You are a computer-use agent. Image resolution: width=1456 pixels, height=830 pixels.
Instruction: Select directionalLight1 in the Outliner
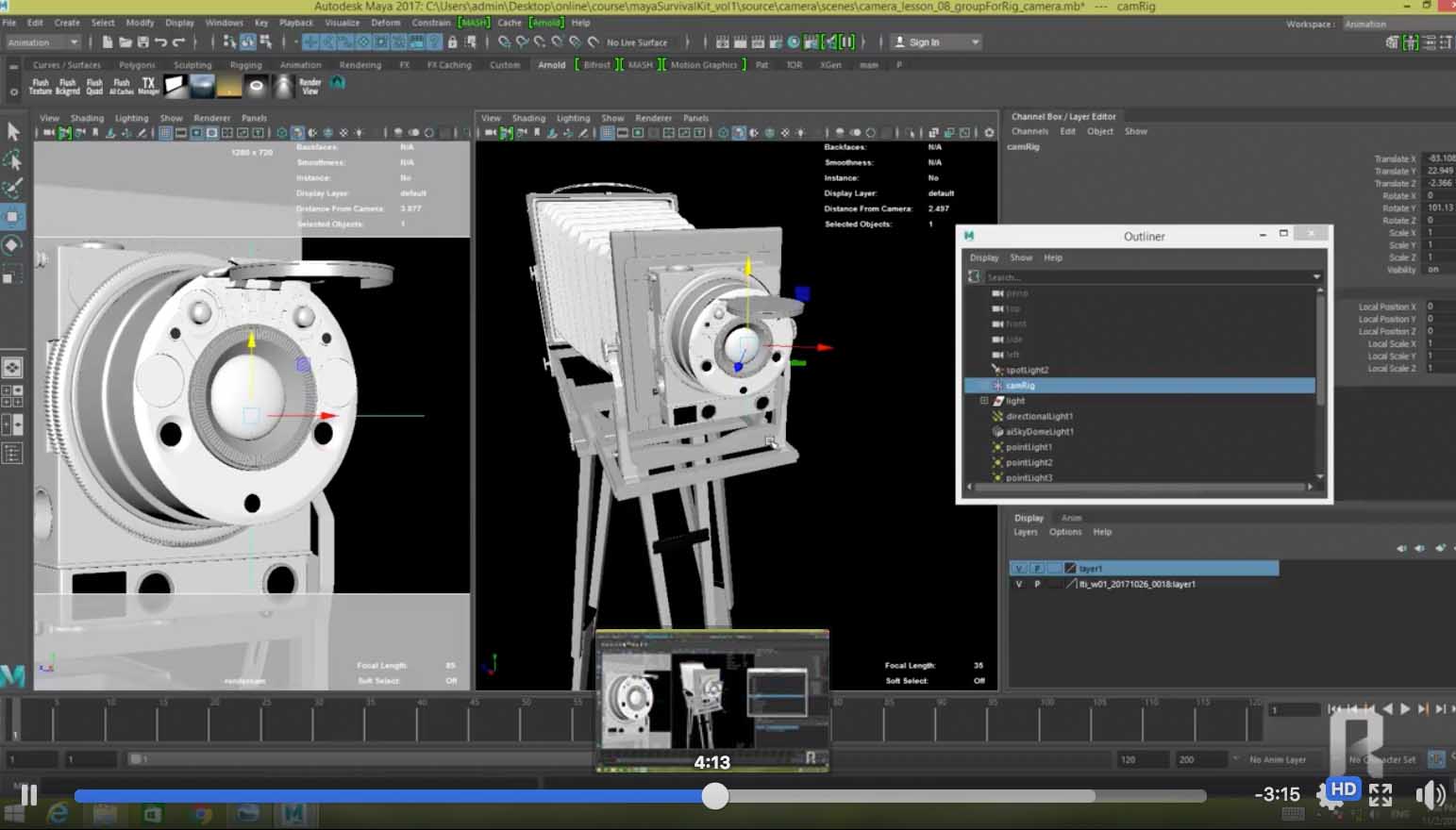click(x=1039, y=416)
